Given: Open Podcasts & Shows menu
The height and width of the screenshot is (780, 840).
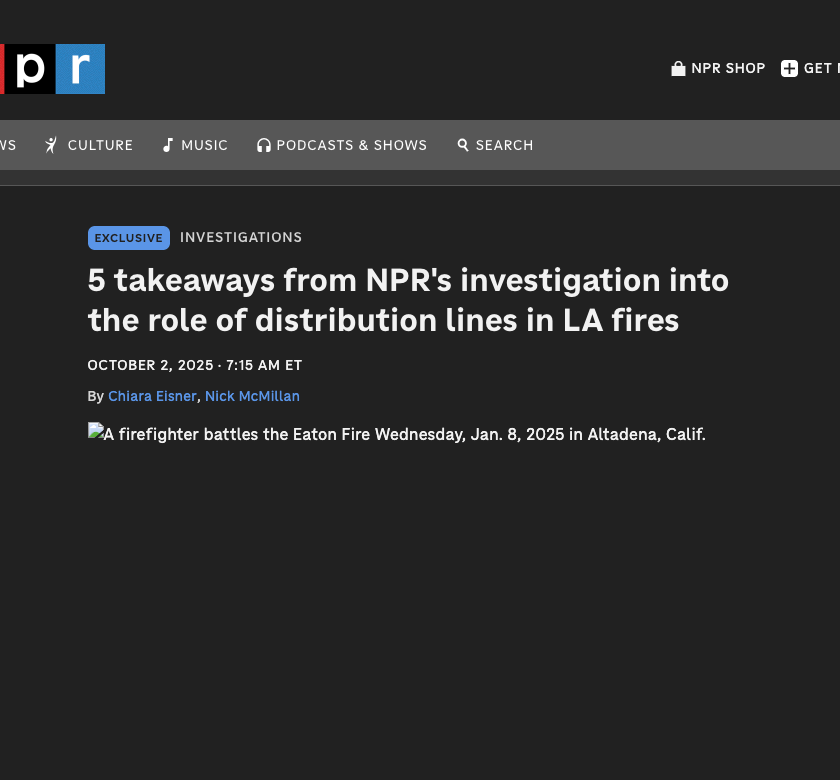Looking at the screenshot, I should pyautogui.click(x=351, y=145).
